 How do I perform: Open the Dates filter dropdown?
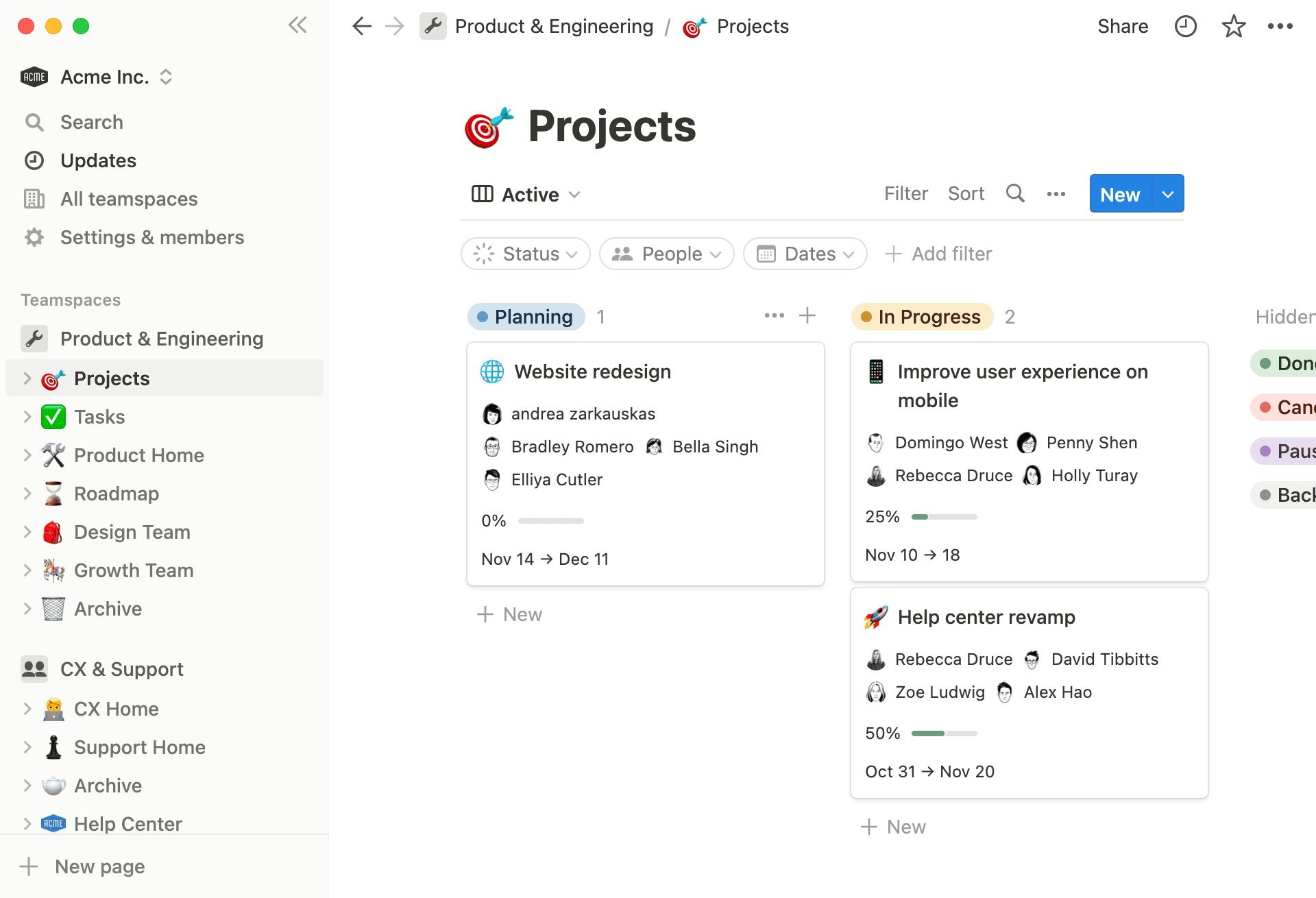tap(805, 254)
